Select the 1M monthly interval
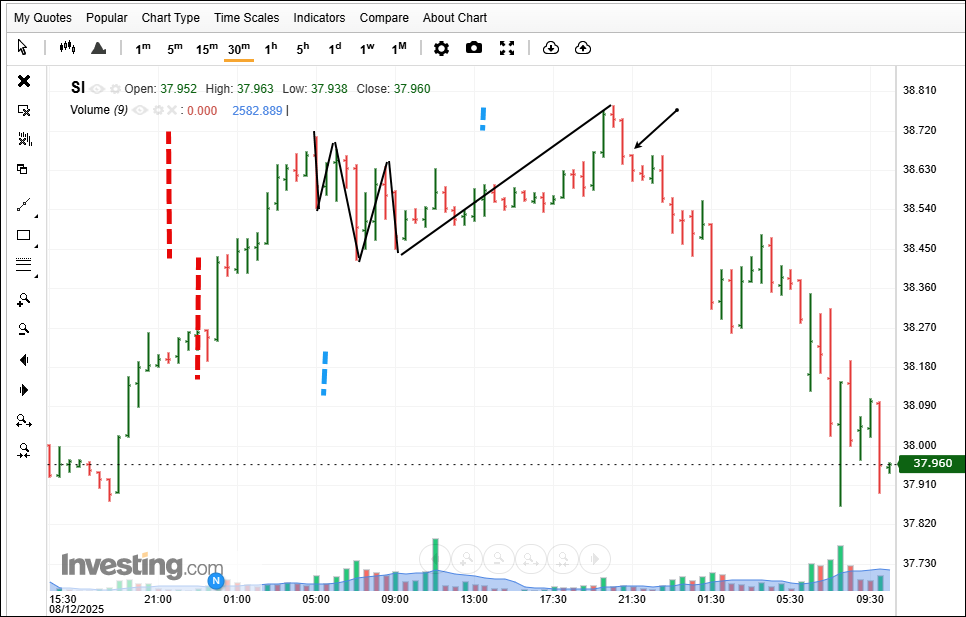The image size is (966, 617). pyautogui.click(x=399, y=49)
